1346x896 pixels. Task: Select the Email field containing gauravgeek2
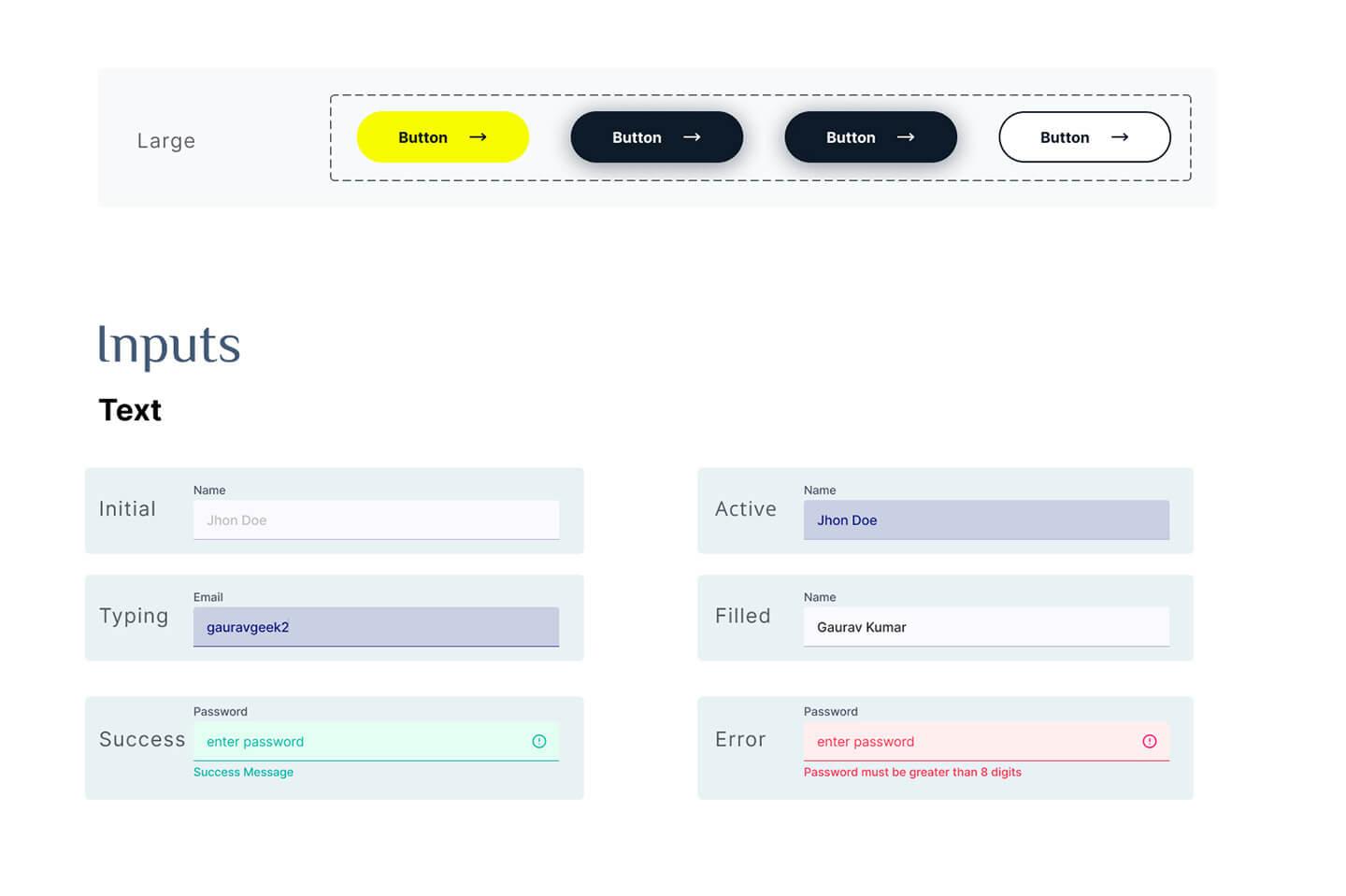click(x=376, y=627)
